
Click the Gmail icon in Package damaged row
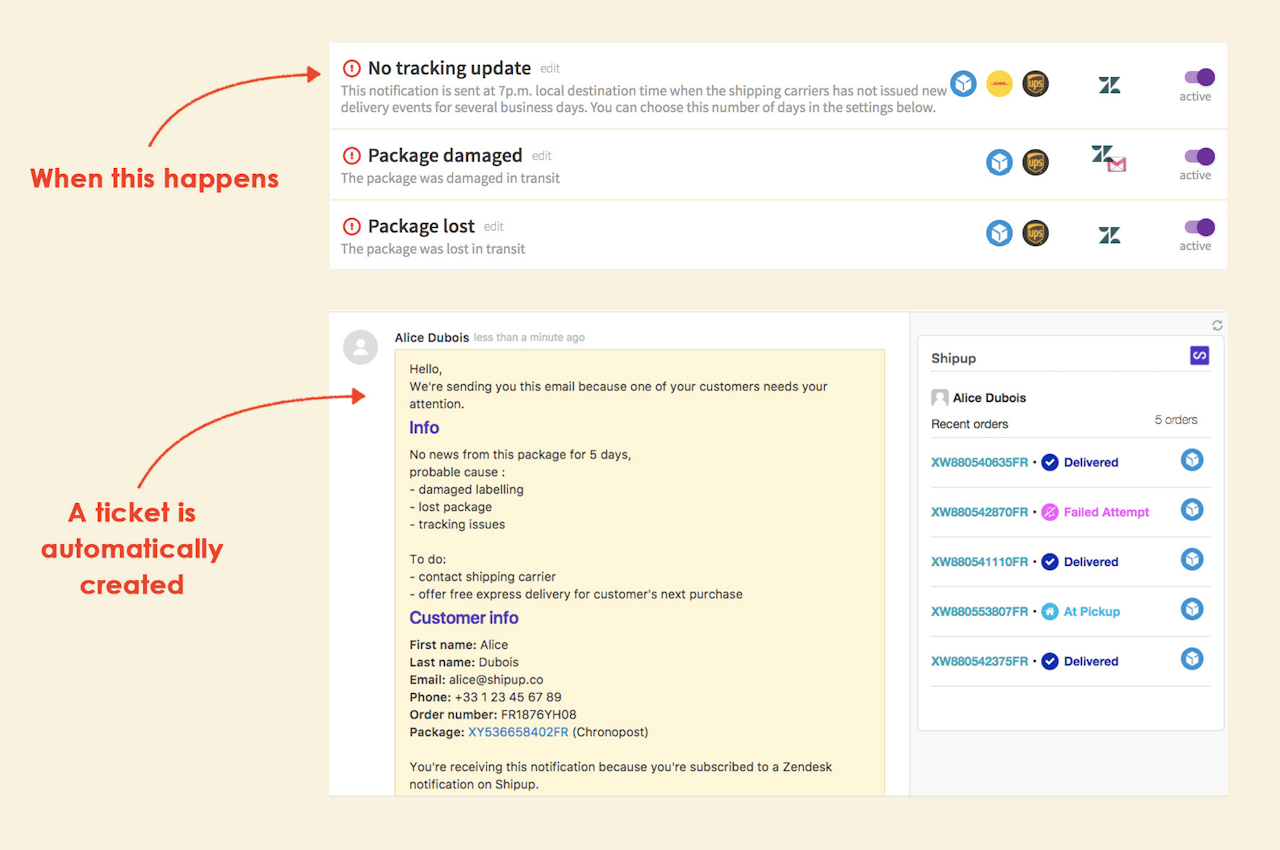coord(1117,165)
